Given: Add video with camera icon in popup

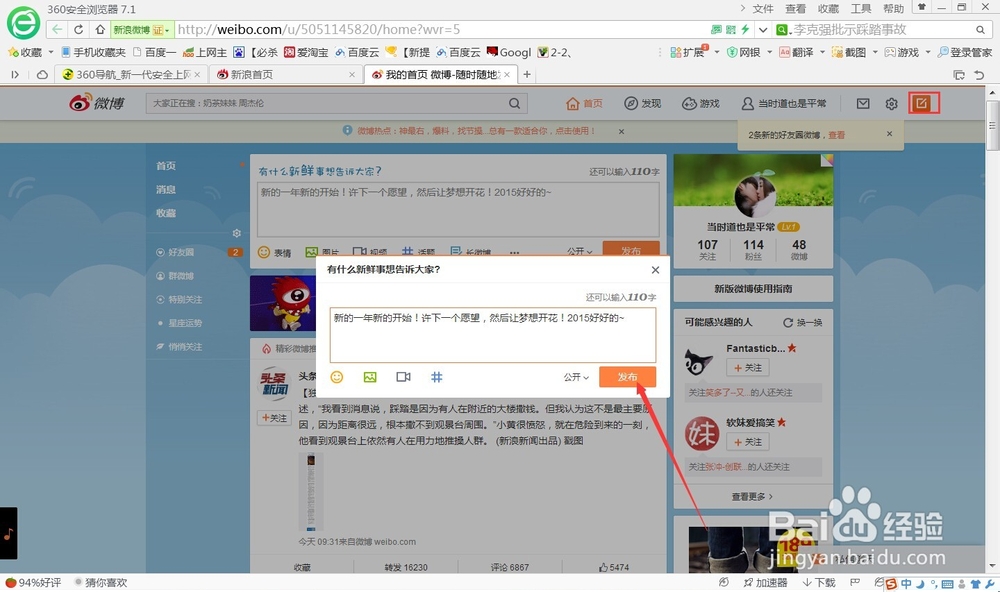Looking at the screenshot, I should [x=403, y=377].
